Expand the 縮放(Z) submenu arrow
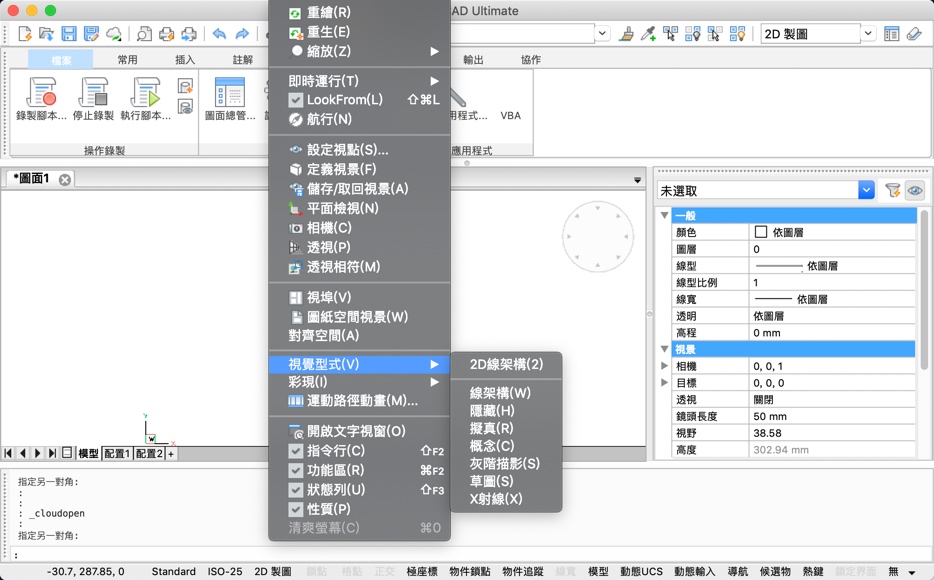Screen dimensions: 934x580 click(432, 51)
